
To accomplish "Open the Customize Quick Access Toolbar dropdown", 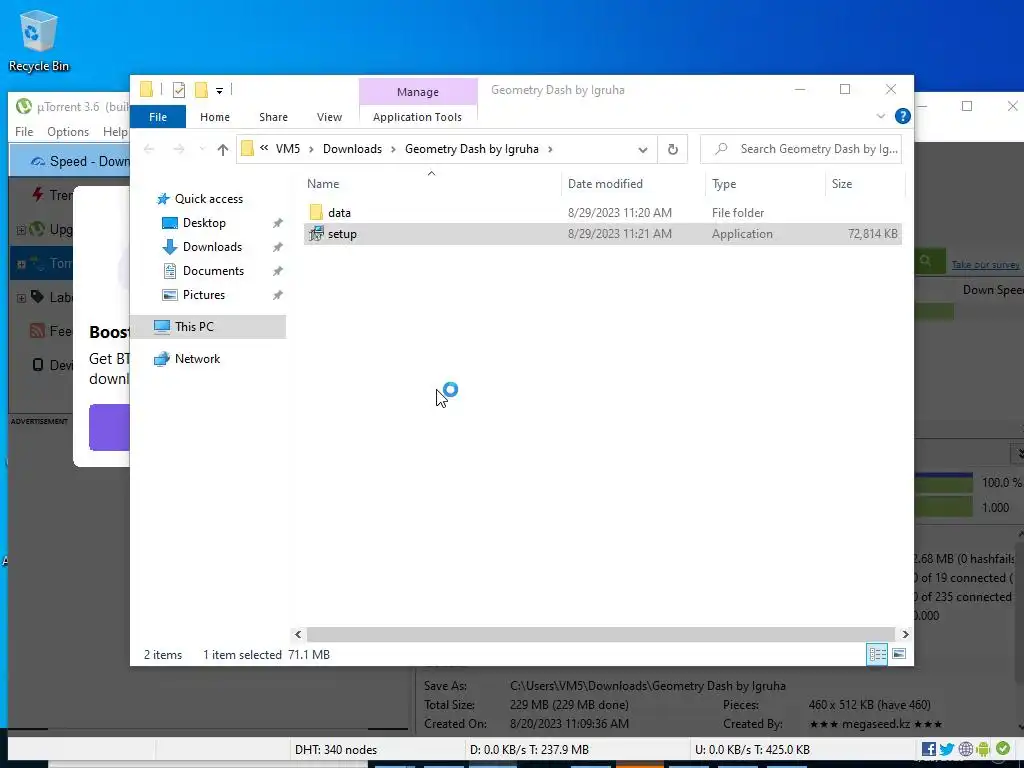I will (219, 91).
